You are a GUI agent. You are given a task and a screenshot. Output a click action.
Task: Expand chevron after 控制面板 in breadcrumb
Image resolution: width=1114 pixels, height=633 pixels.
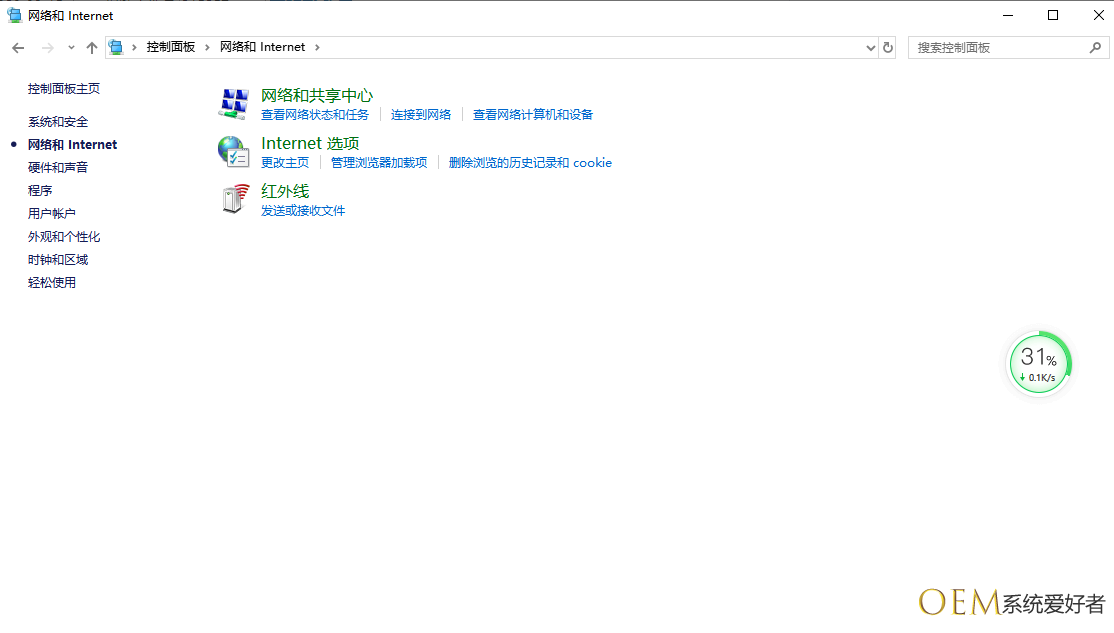point(207,47)
